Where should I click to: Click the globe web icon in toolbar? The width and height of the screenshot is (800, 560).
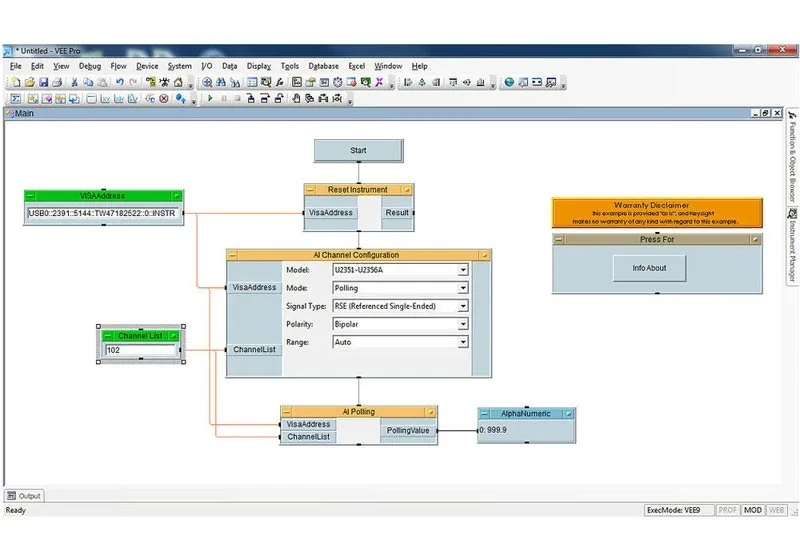509,82
